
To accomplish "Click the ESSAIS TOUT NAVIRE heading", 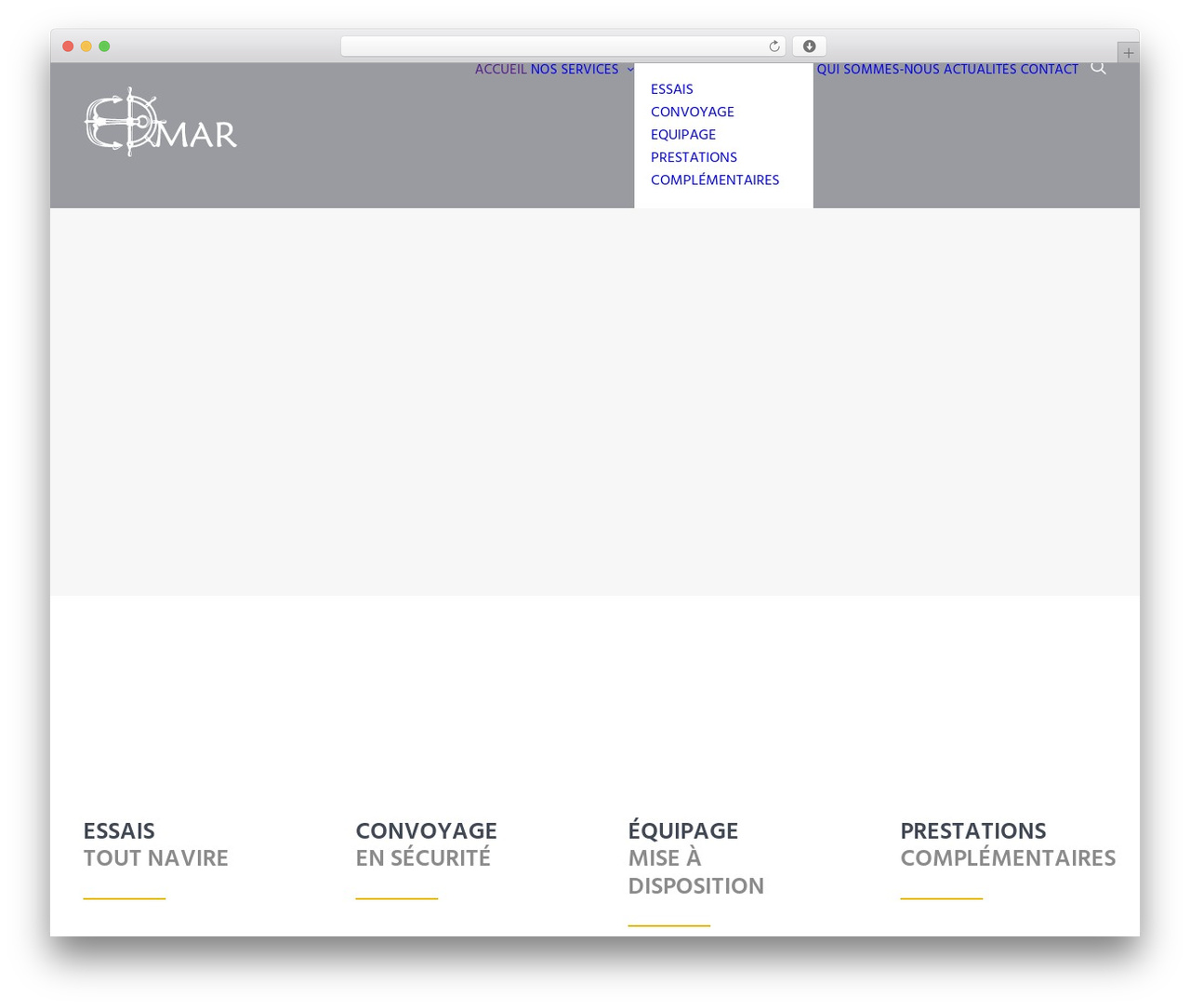I will (x=155, y=844).
